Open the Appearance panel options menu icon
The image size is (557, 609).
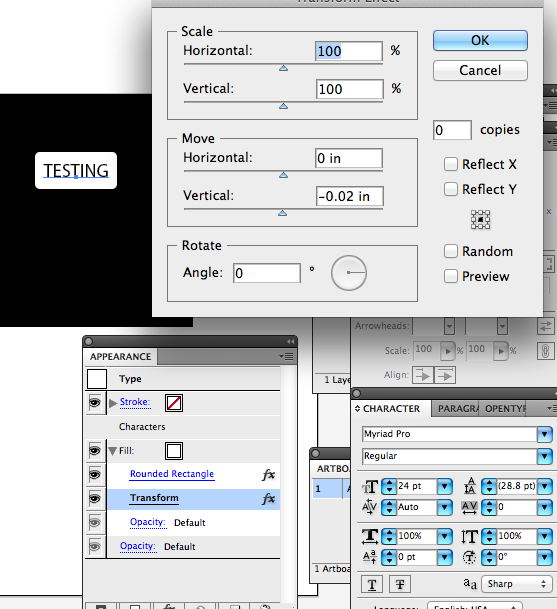click(286, 357)
